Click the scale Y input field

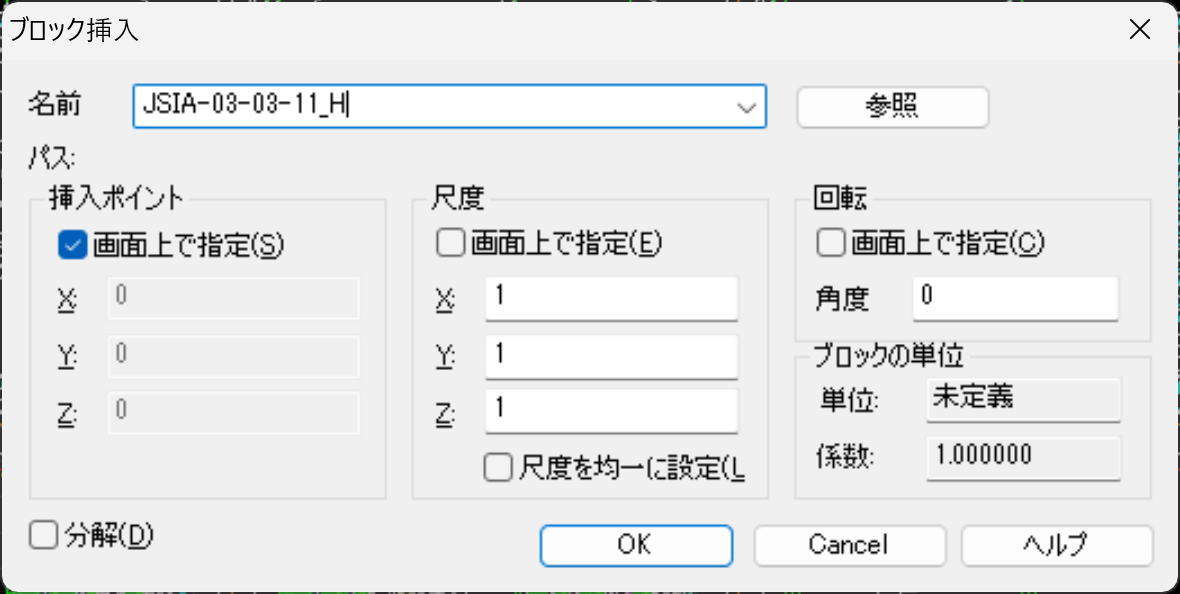point(611,355)
